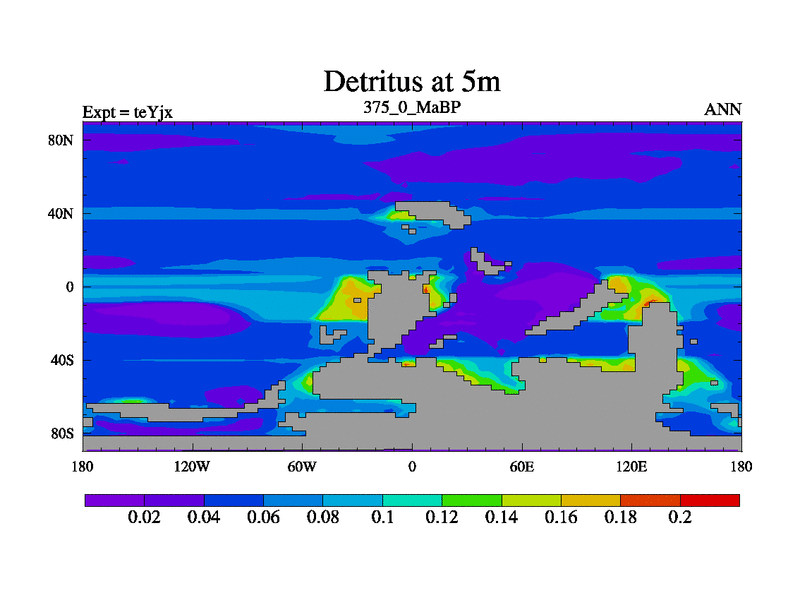Select the dark blue swatch between 0.04 and 0.06
This screenshot has height=600, width=800.
pos(233,500)
